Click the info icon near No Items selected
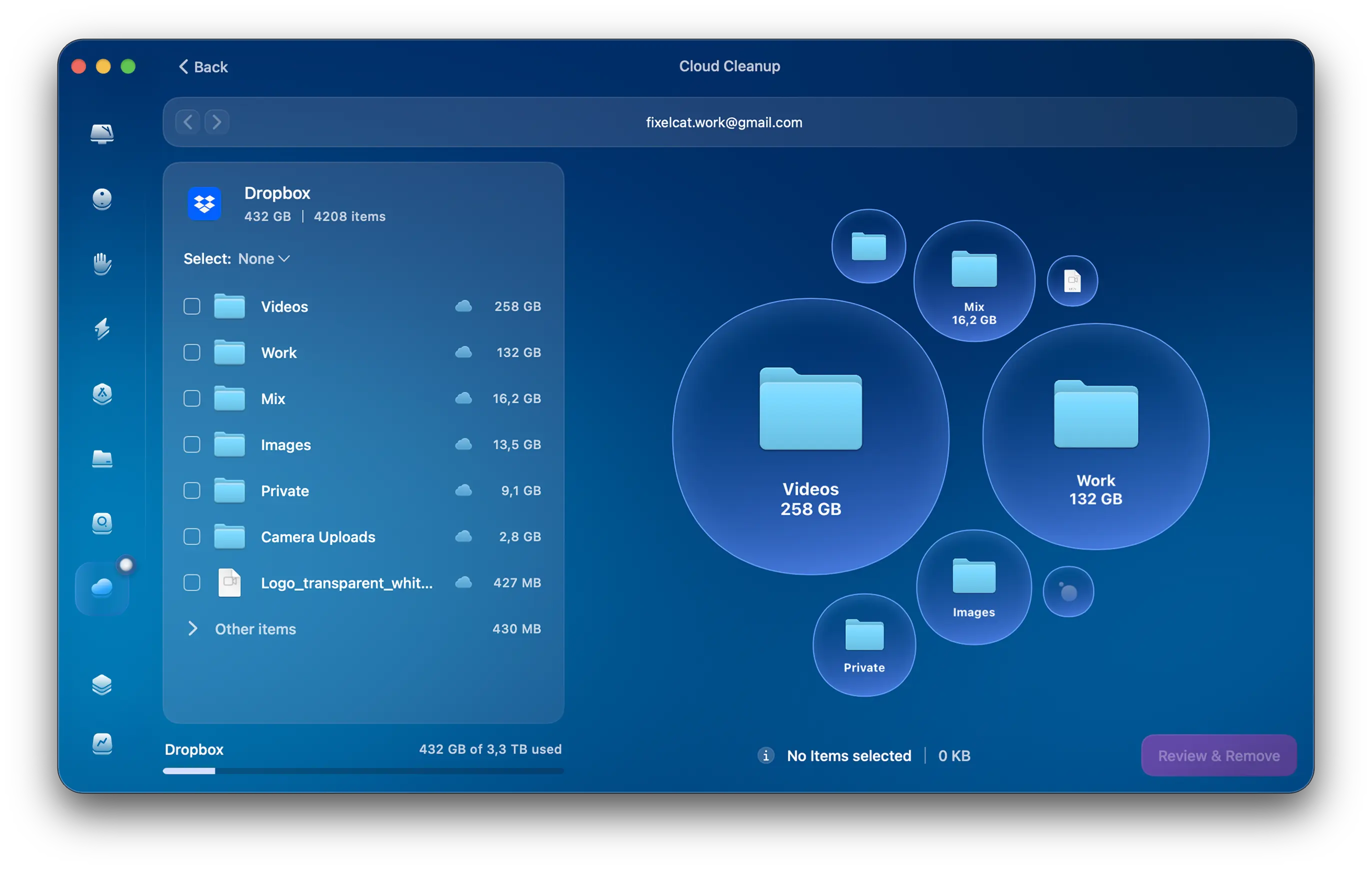This screenshot has width=1372, height=870. click(x=766, y=755)
